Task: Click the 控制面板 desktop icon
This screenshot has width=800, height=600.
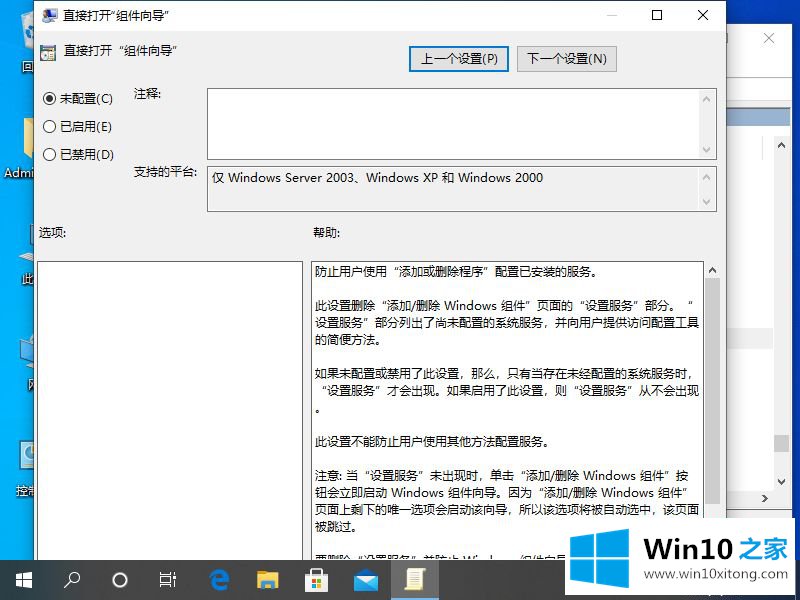Action: [24, 469]
